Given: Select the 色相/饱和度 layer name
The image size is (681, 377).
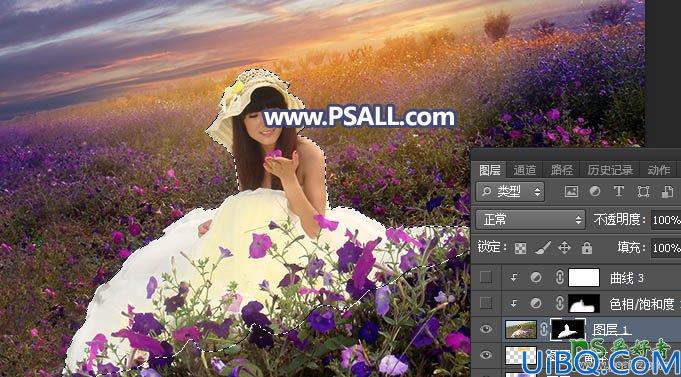Looking at the screenshot, I should click(641, 304).
